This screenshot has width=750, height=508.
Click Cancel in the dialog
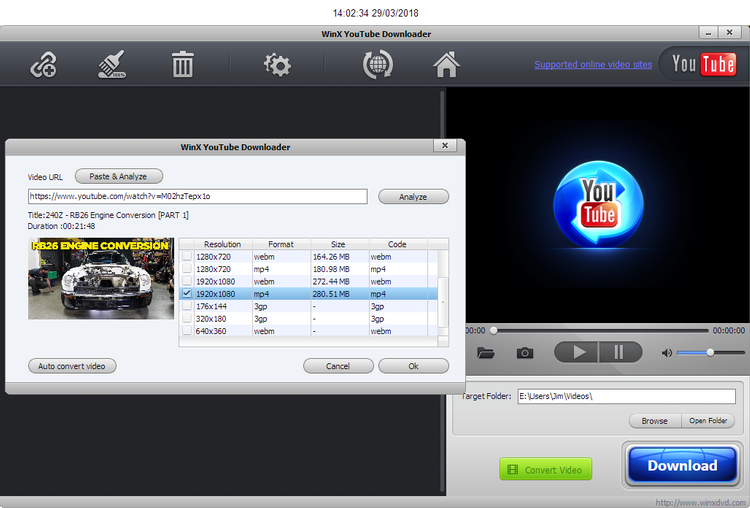coord(338,366)
